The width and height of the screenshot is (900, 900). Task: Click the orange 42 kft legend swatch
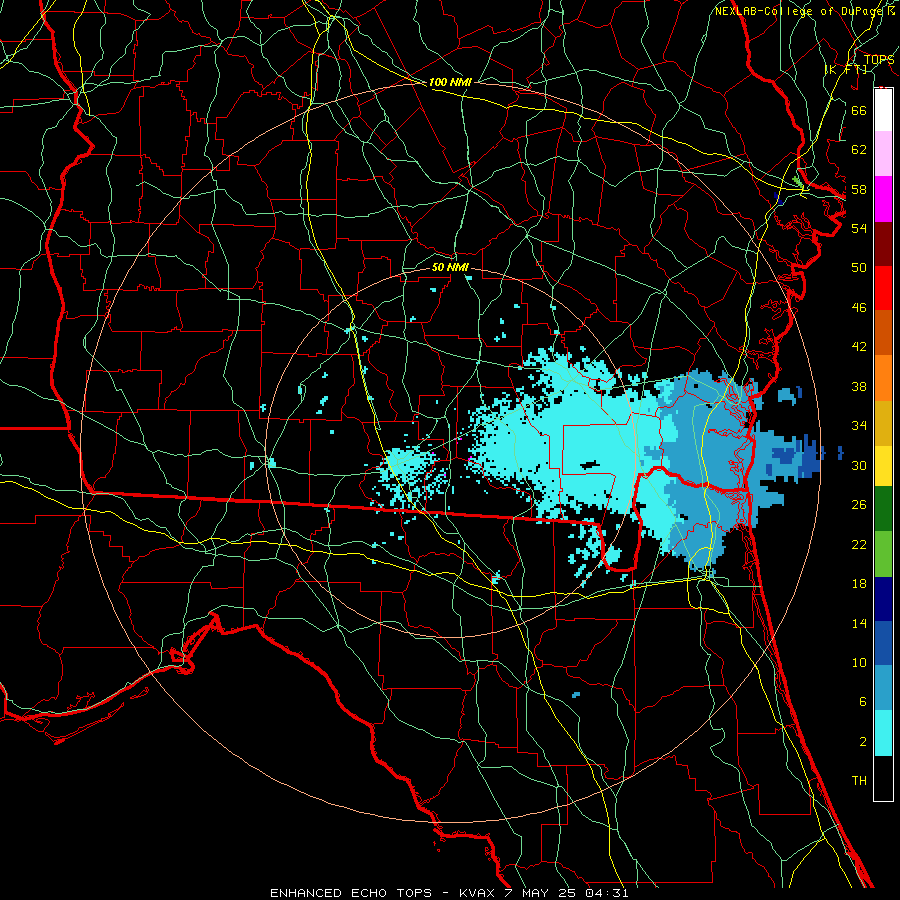click(x=883, y=378)
